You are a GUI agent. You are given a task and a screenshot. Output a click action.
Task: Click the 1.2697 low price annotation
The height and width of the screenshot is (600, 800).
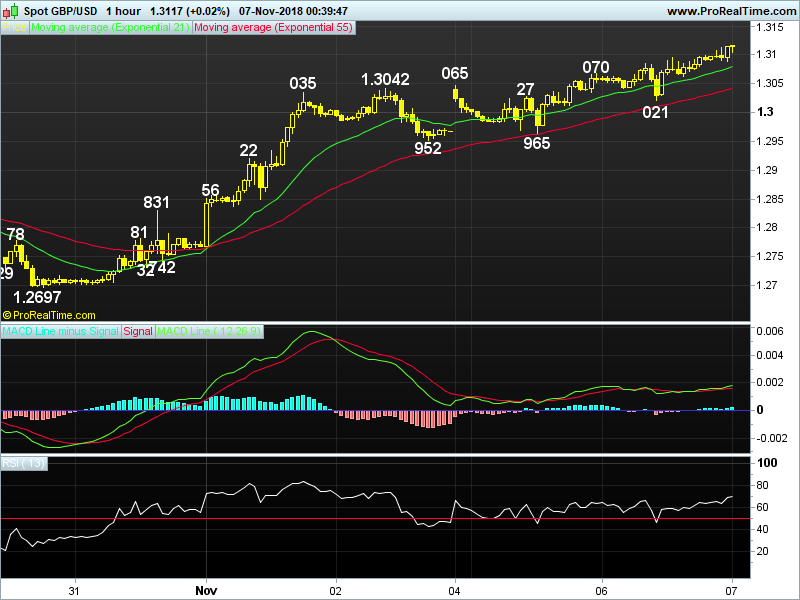point(42,298)
